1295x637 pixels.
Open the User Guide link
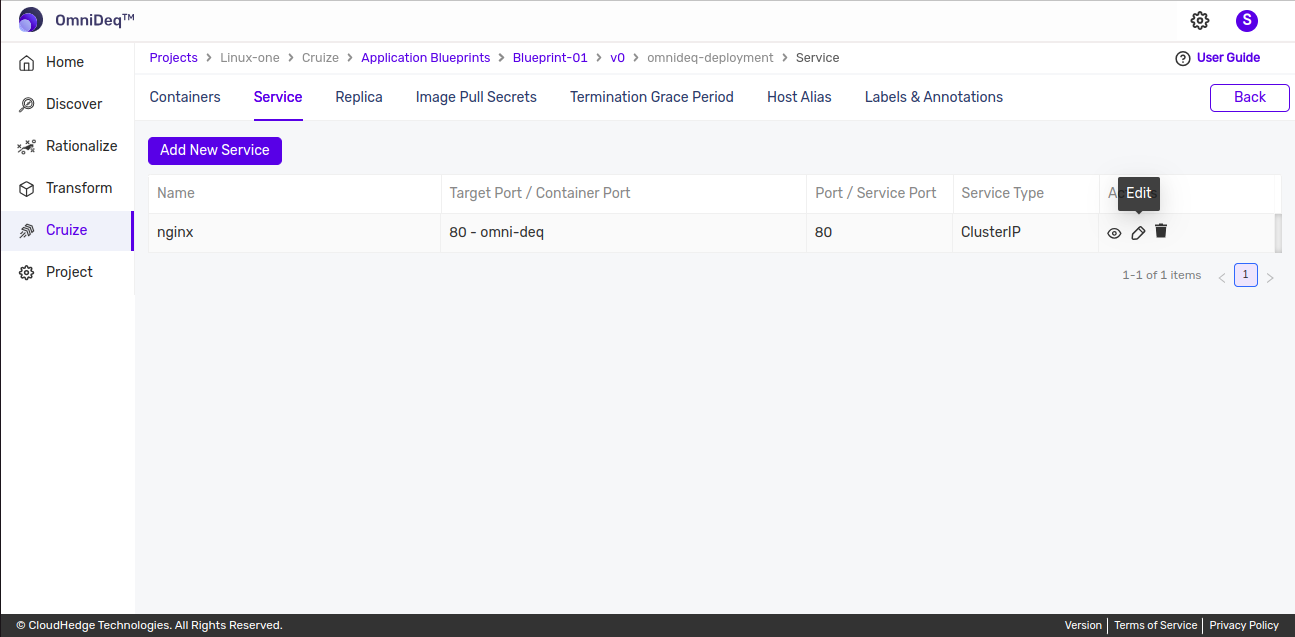(x=1228, y=58)
